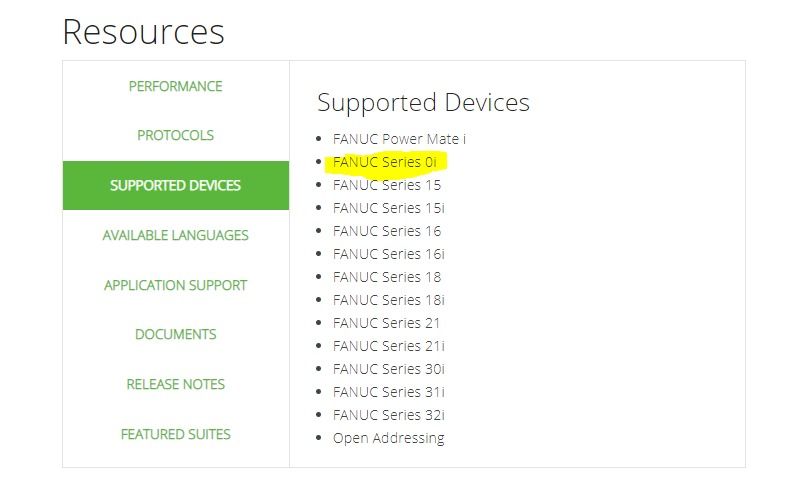Click the Supported Devices heading

[x=423, y=102]
